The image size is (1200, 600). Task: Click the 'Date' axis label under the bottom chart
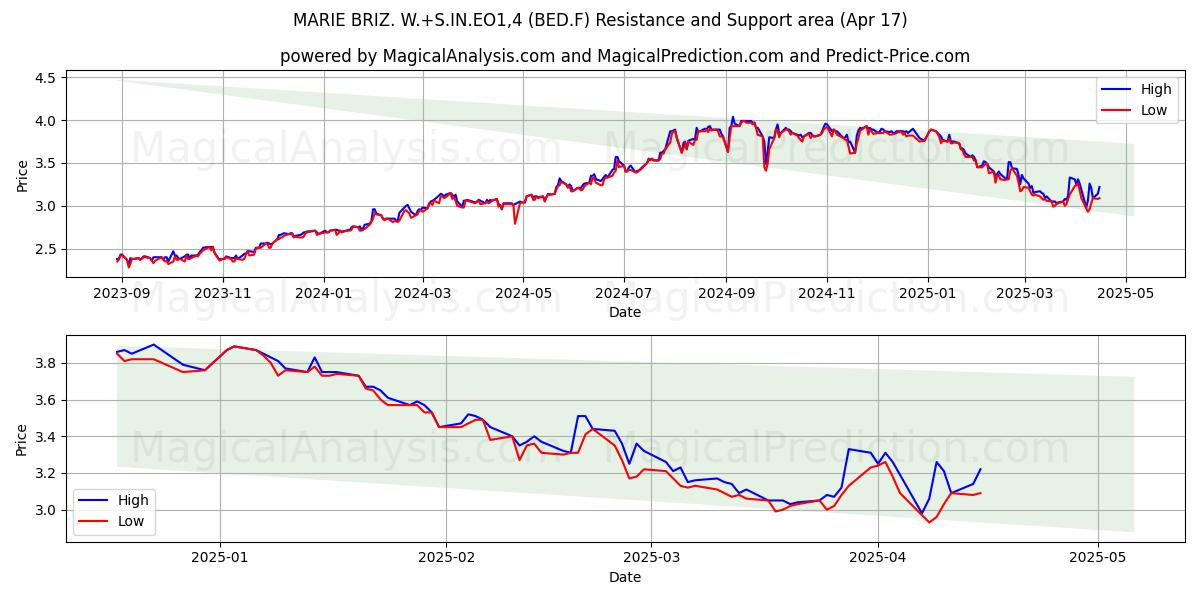click(x=625, y=577)
